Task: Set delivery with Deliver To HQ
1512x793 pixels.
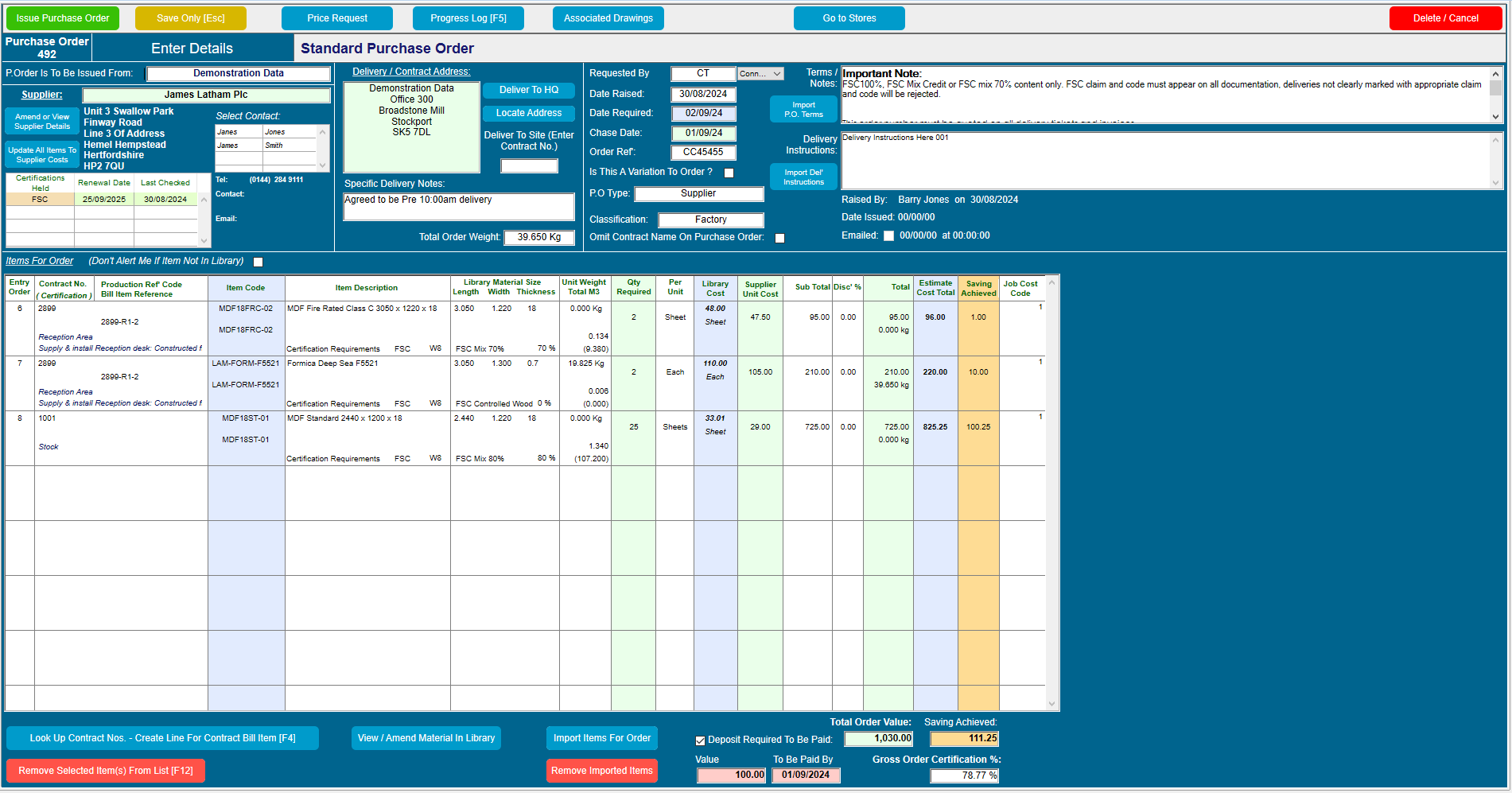Action: (x=528, y=90)
